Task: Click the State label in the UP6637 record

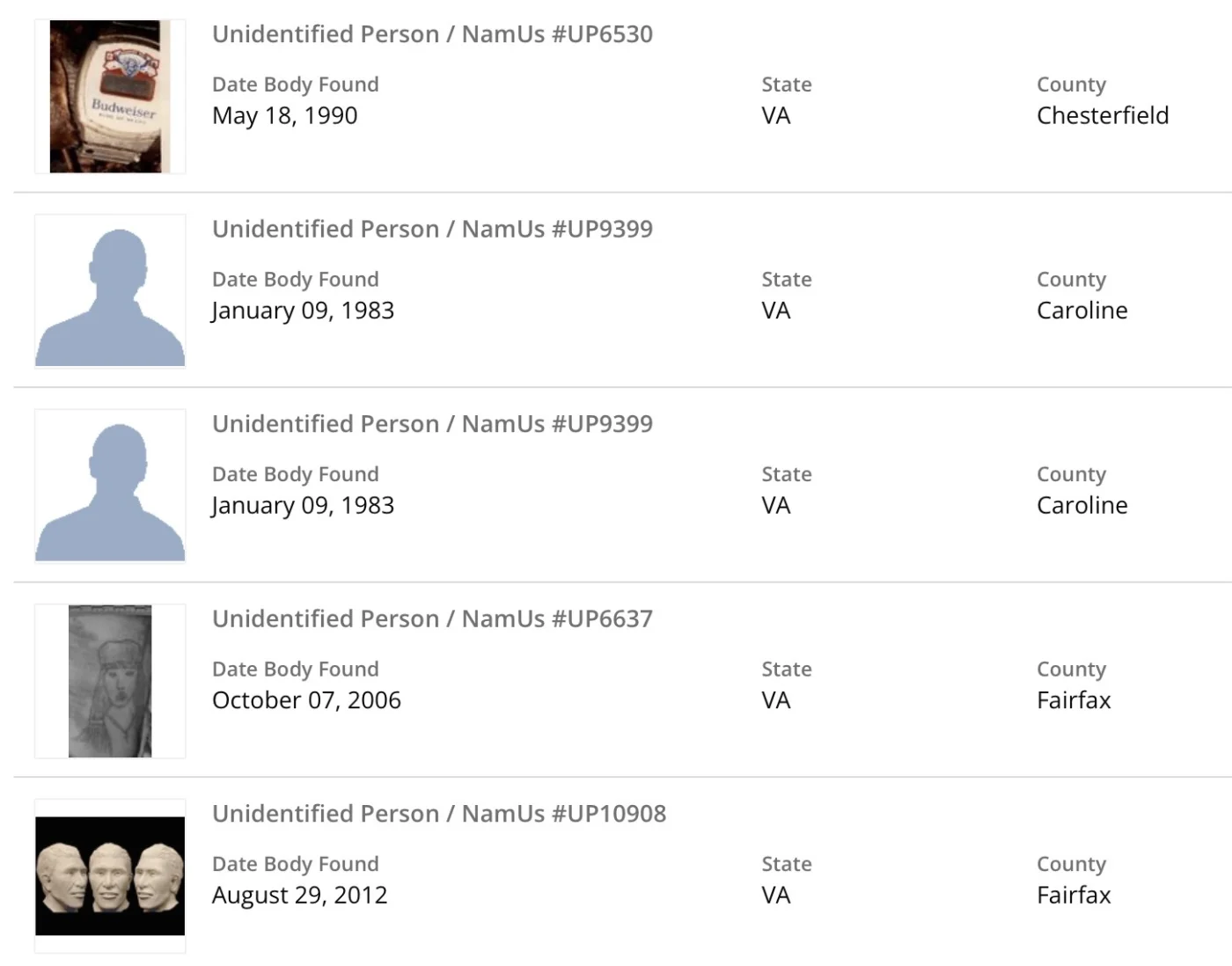Action: tap(786, 670)
